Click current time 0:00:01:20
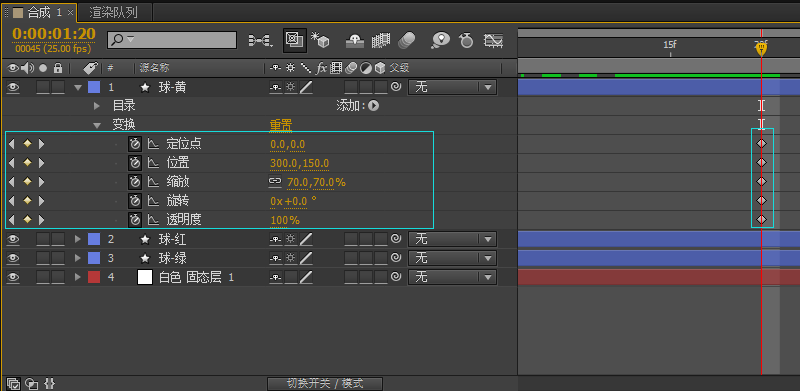The width and height of the screenshot is (800, 391). (x=54, y=34)
